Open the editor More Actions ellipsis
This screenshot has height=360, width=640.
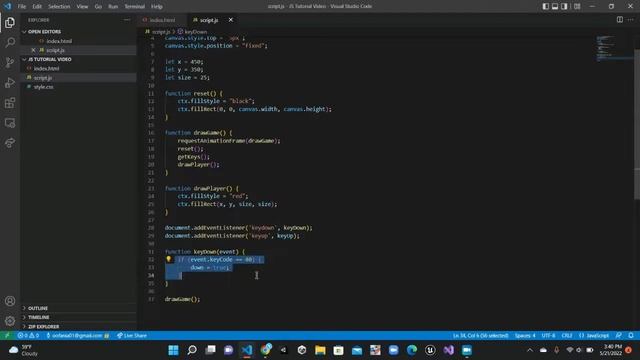[631, 20]
